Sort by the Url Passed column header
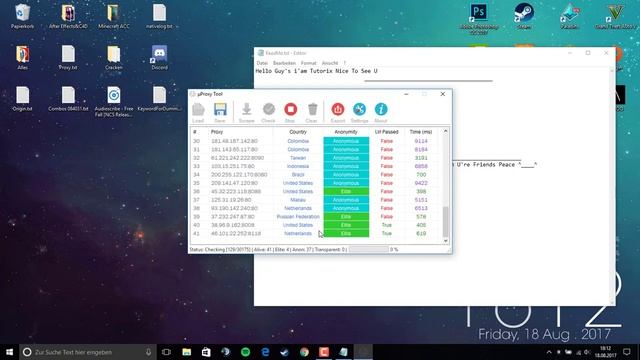Viewport: 640px width, 360px height. (x=387, y=132)
